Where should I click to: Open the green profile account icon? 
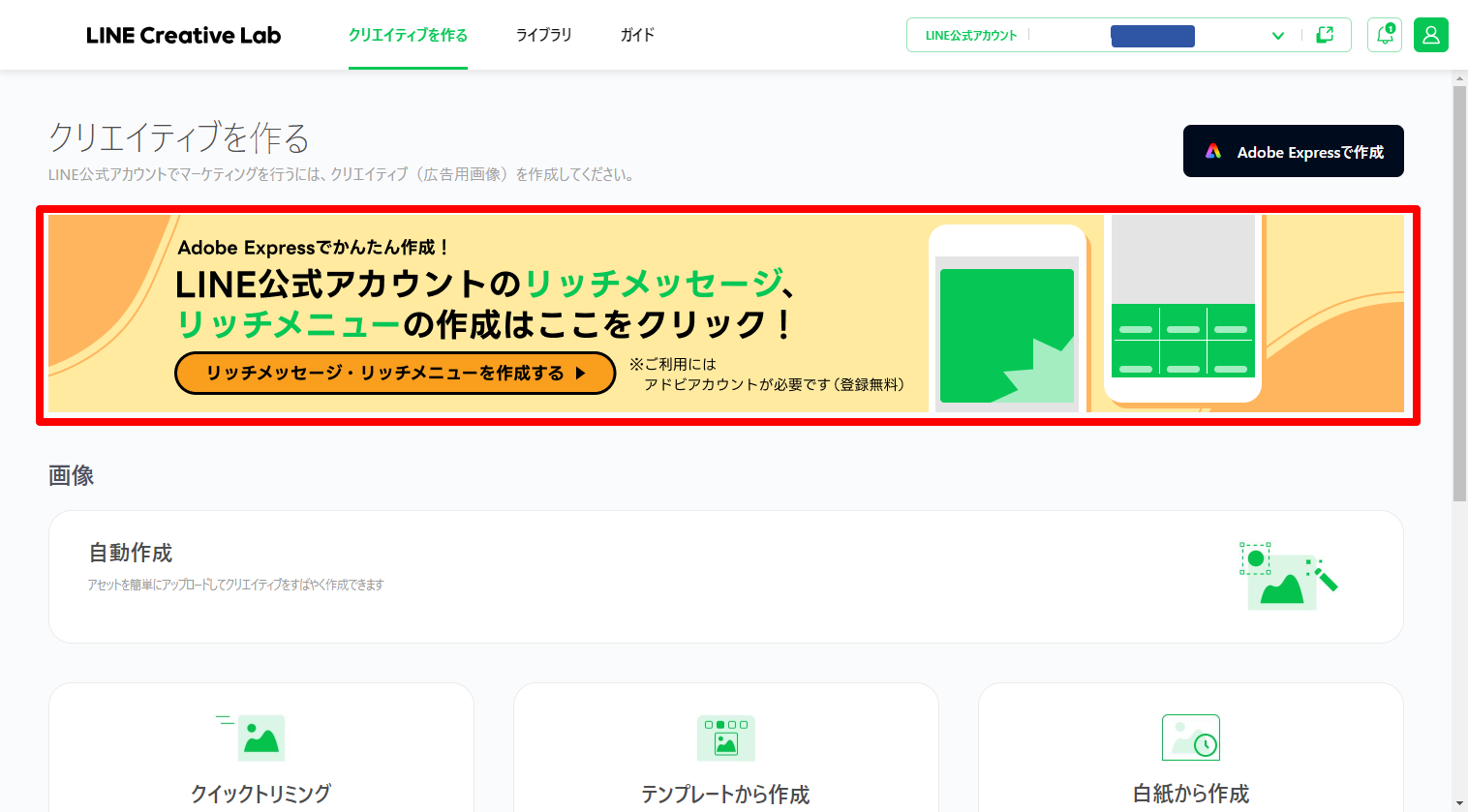pyautogui.click(x=1430, y=35)
